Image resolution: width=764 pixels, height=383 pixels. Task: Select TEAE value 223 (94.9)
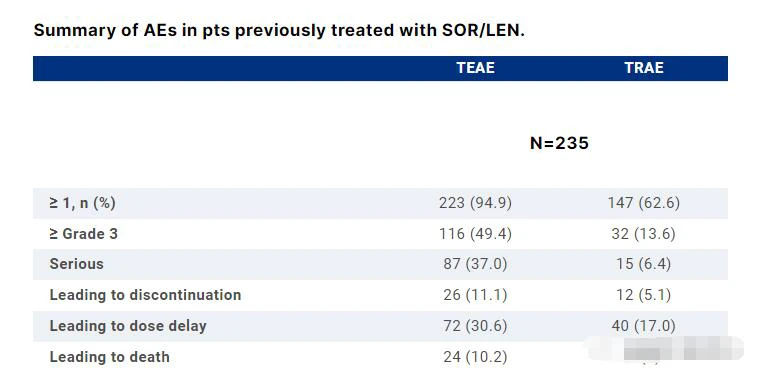pos(476,203)
